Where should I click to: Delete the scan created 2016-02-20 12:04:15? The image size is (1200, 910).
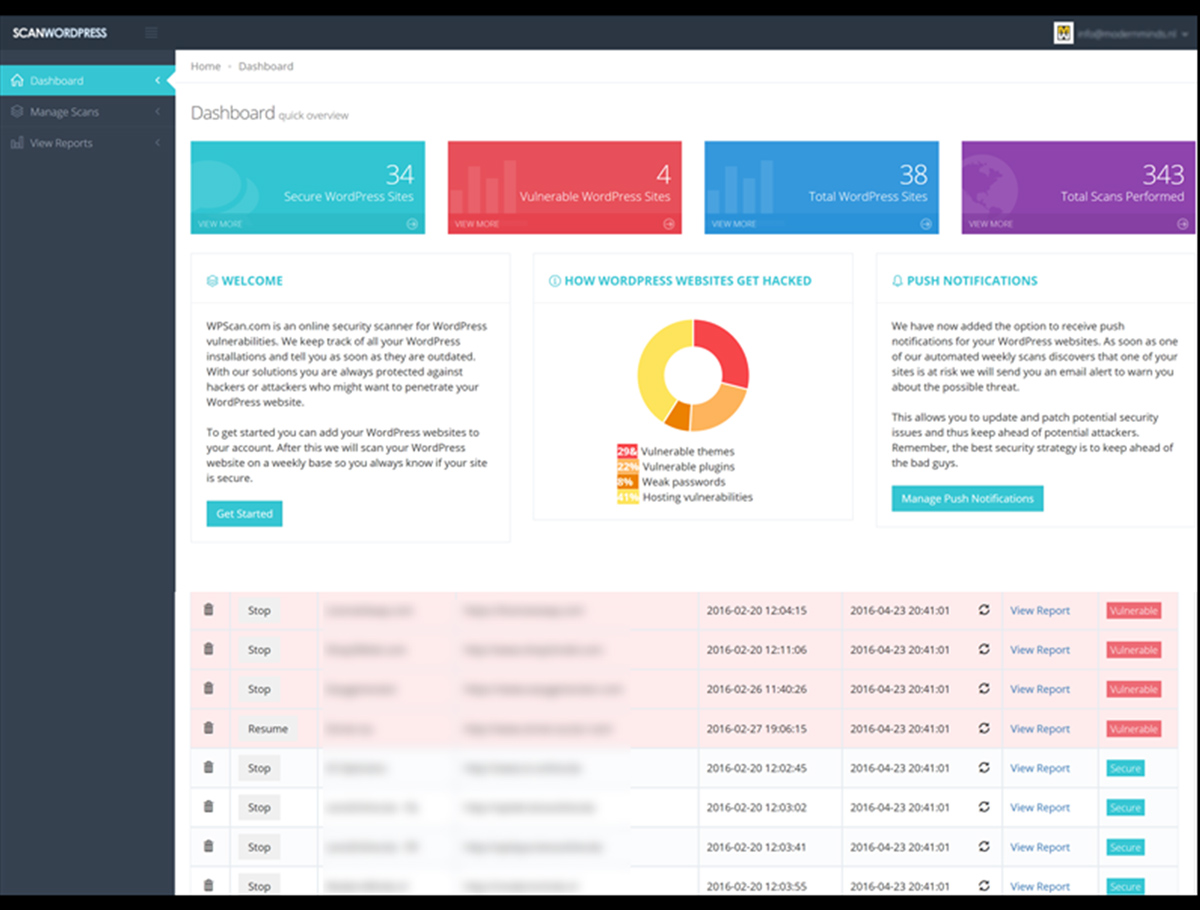(x=209, y=610)
